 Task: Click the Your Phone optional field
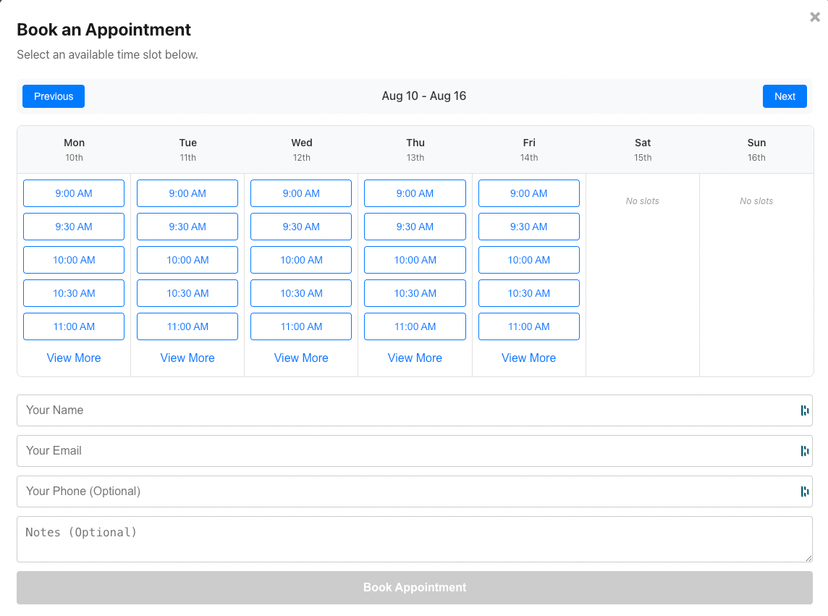click(400, 491)
